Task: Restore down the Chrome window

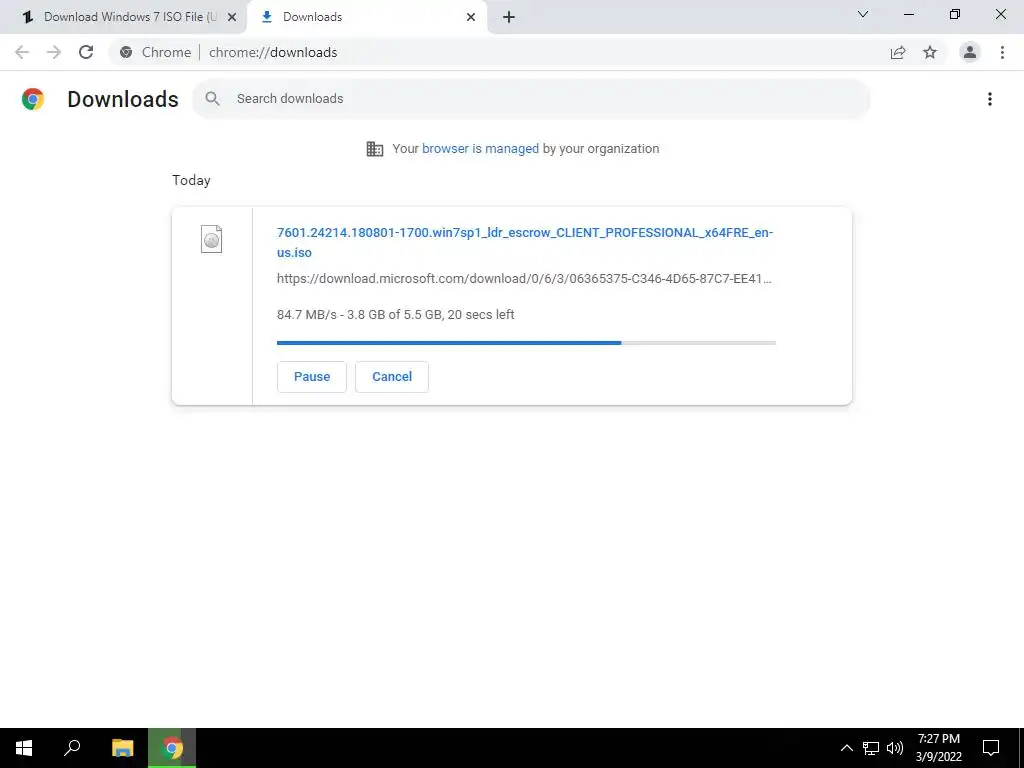Action: (955, 14)
